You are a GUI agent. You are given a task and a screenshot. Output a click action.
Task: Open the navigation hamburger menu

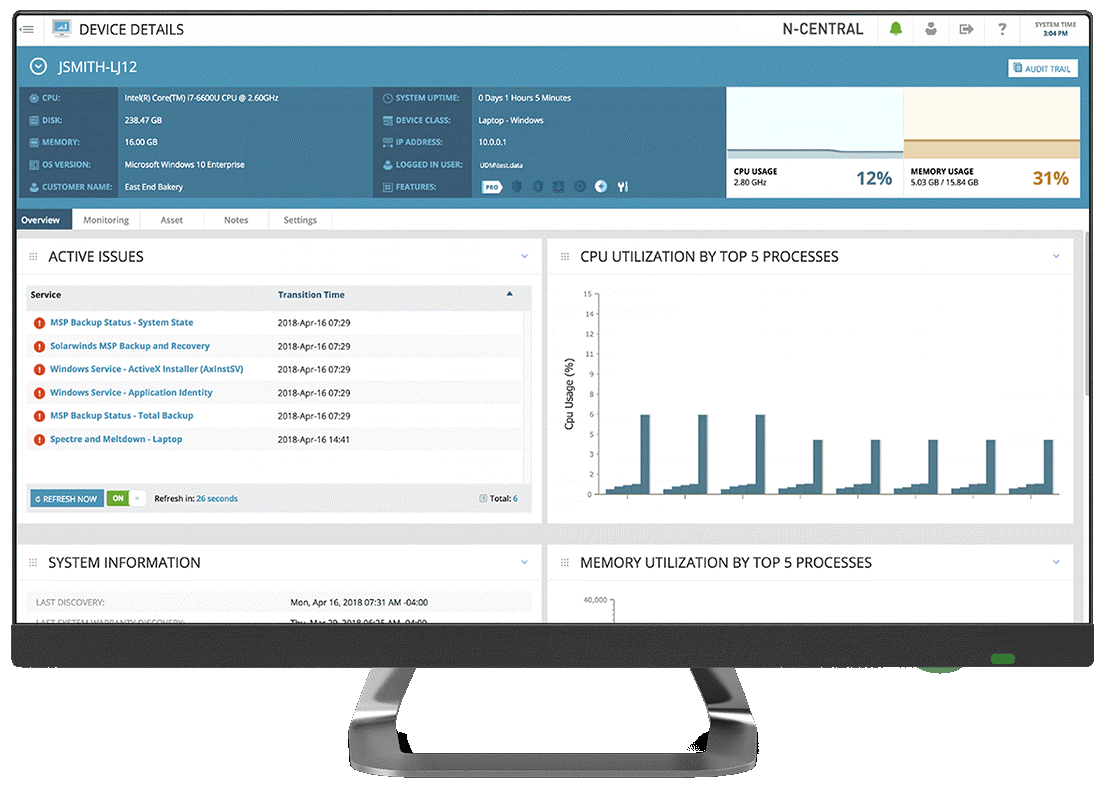(x=26, y=28)
